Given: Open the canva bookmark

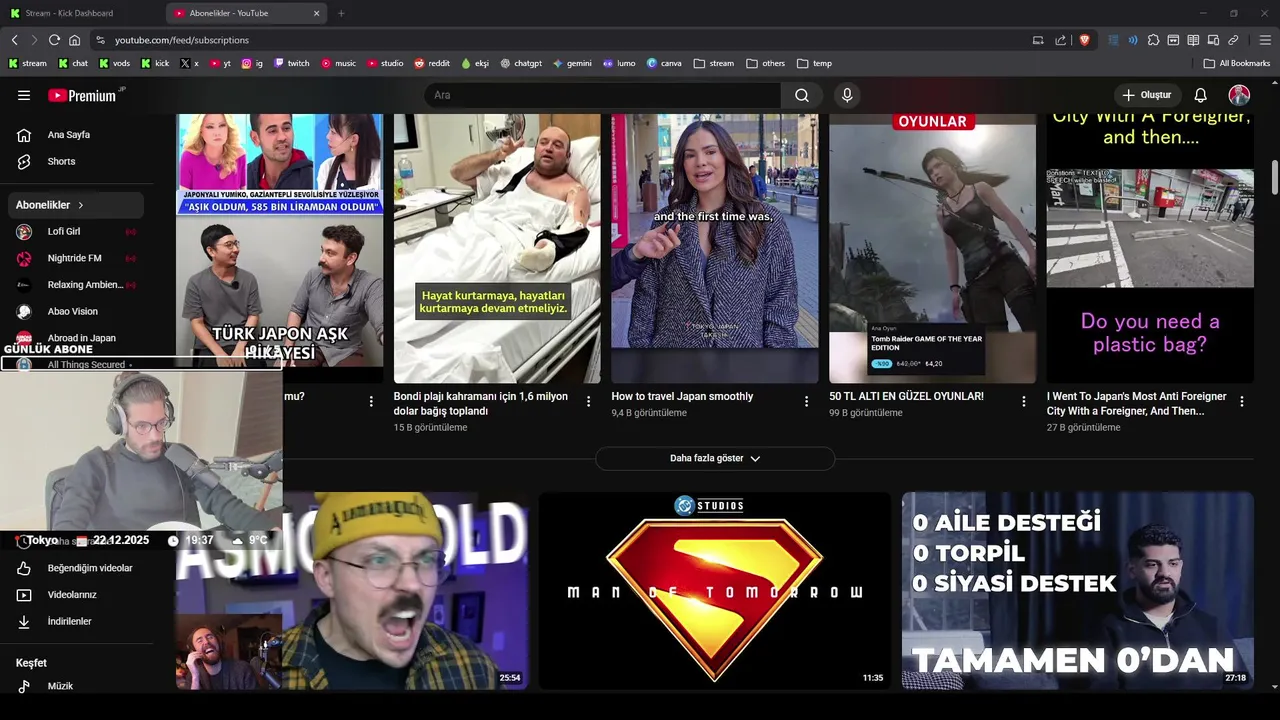Looking at the screenshot, I should [x=664, y=63].
